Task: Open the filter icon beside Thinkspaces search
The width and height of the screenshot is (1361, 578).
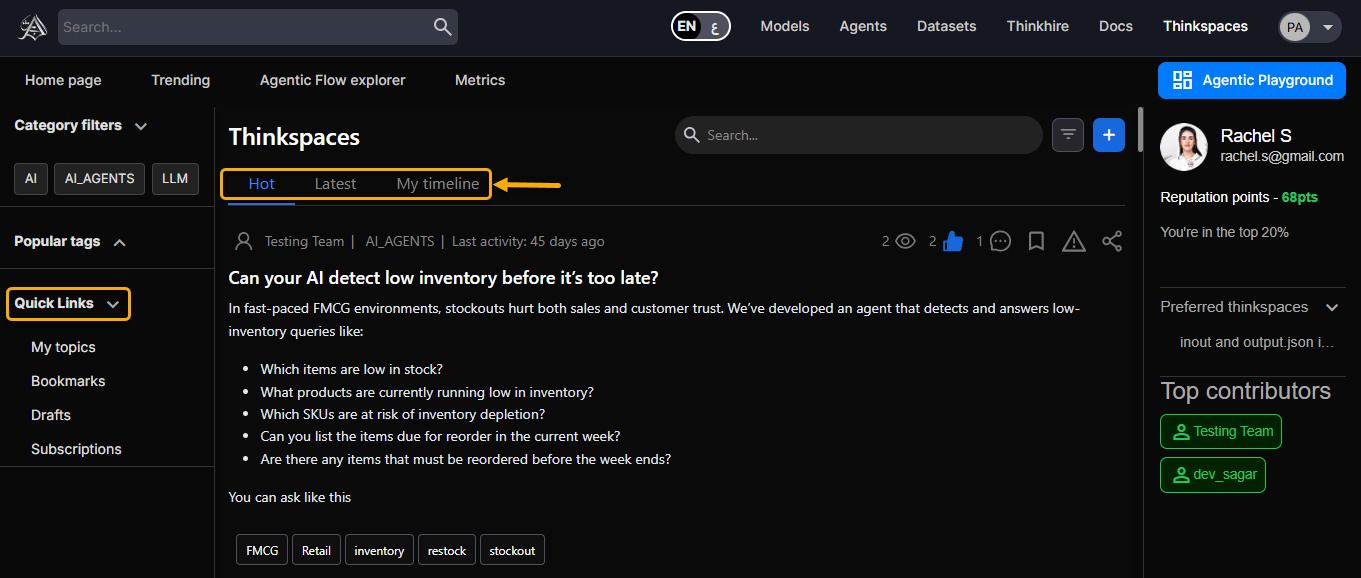Action: [1068, 135]
